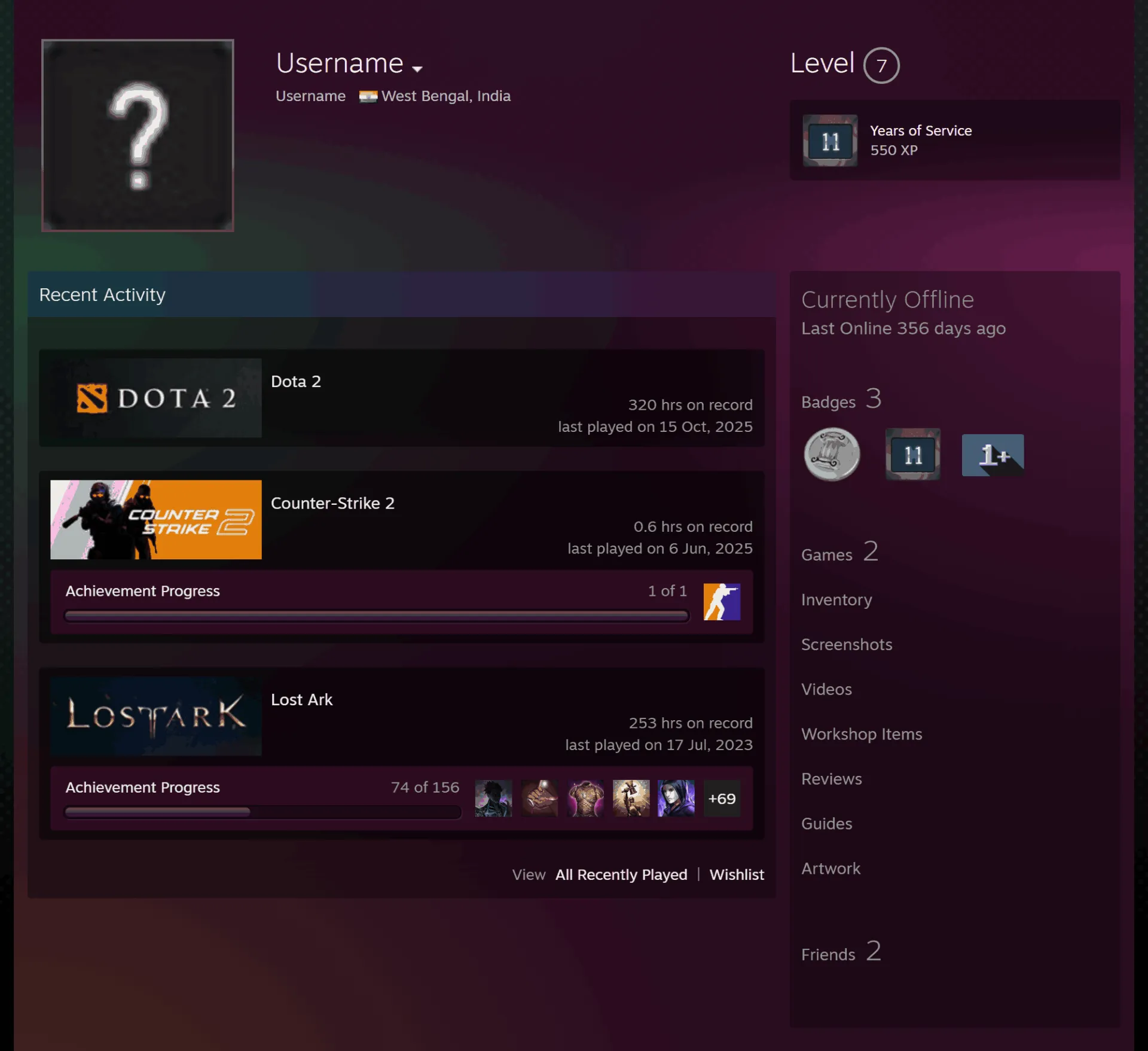Open the Level 7 circle badge

coord(881,65)
